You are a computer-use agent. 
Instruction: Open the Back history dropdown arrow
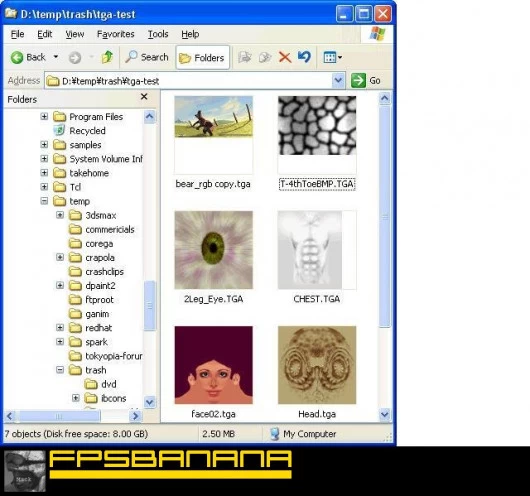pos(56,57)
